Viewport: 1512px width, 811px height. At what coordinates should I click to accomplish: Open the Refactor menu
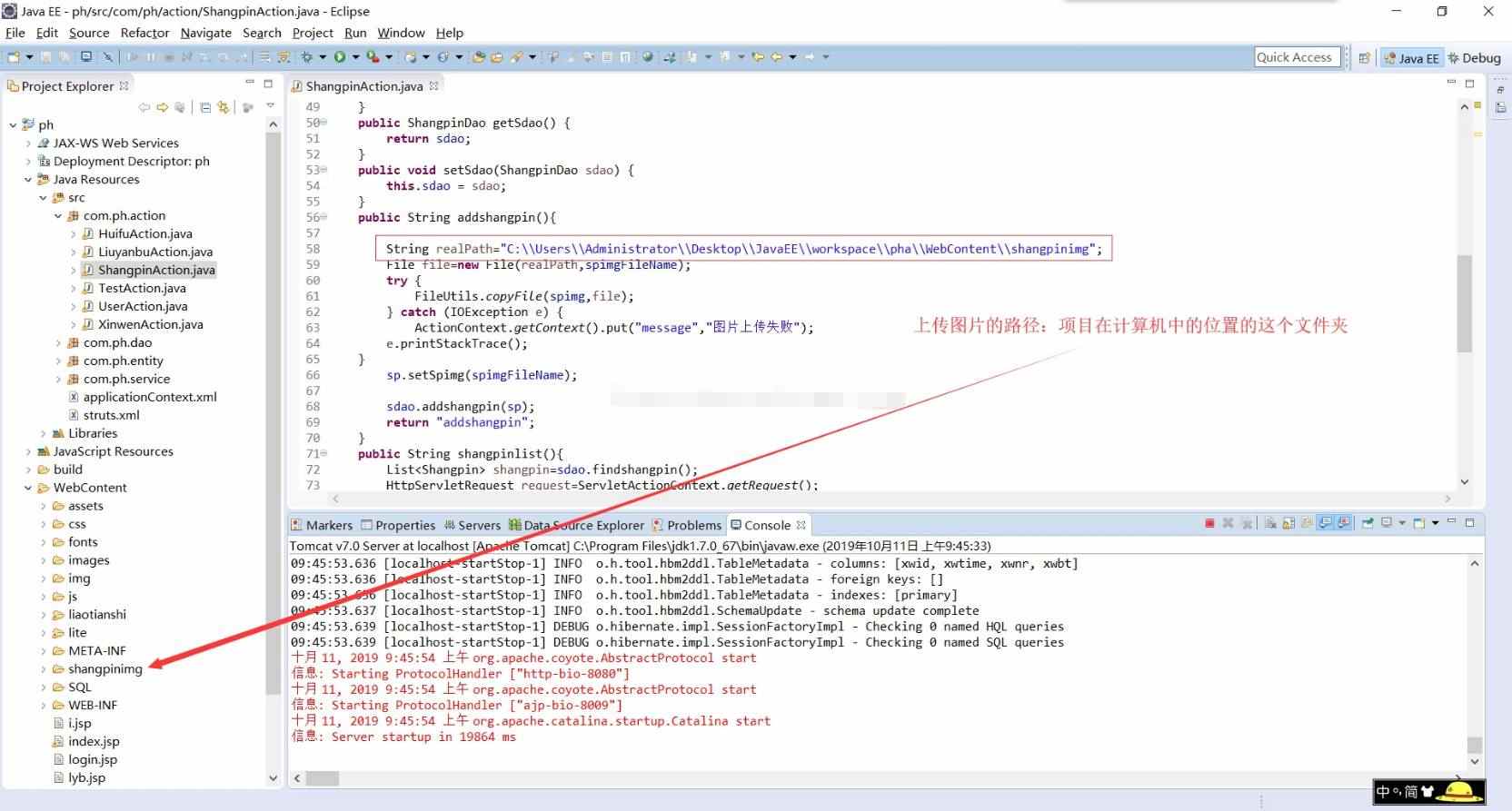click(x=144, y=33)
